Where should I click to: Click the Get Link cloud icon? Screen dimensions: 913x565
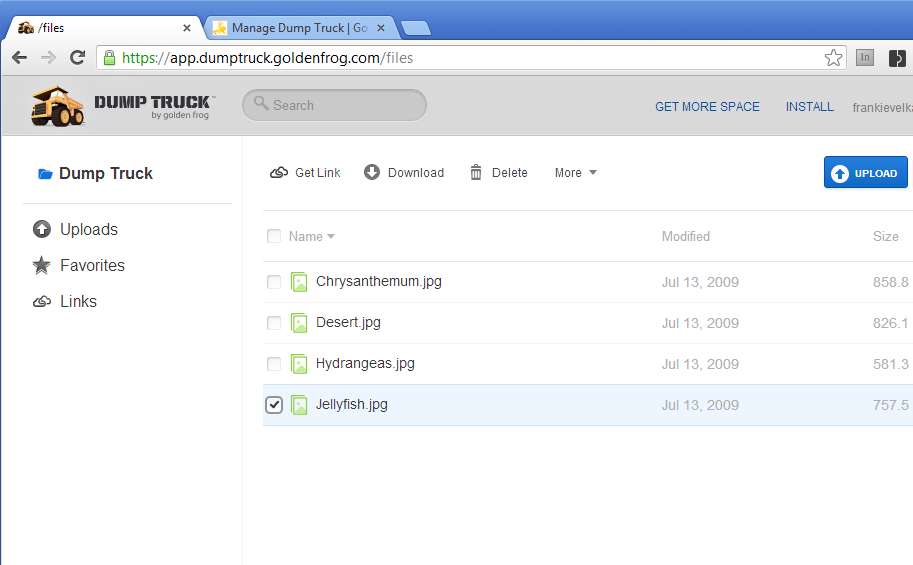tap(279, 172)
